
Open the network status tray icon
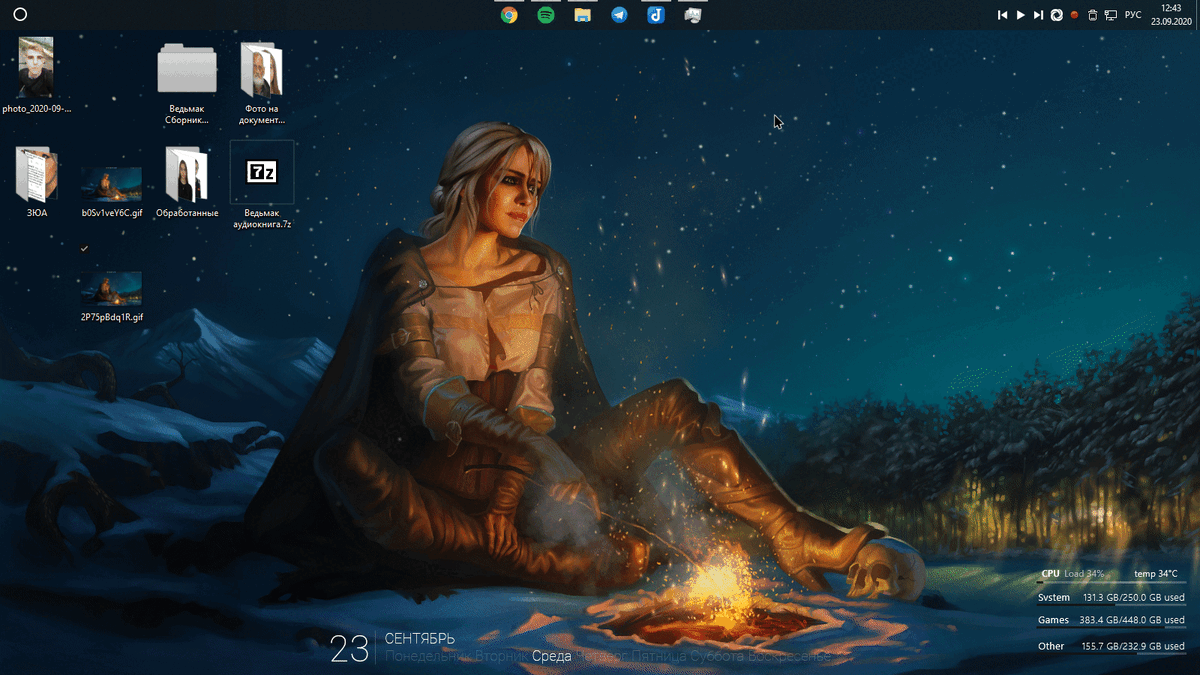point(1110,15)
